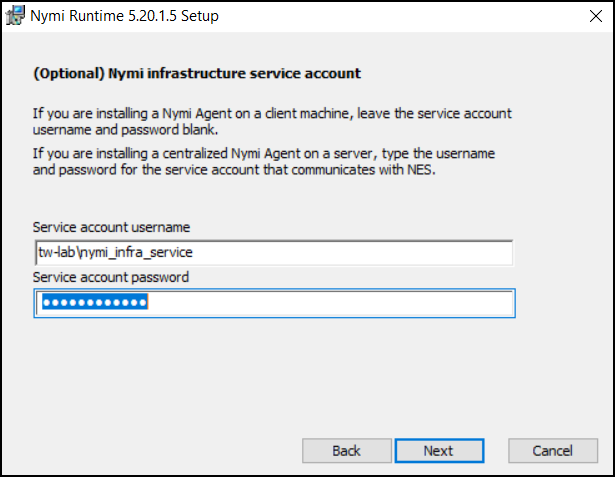Click the masked password dots
615x477 pixels.
coord(93,303)
